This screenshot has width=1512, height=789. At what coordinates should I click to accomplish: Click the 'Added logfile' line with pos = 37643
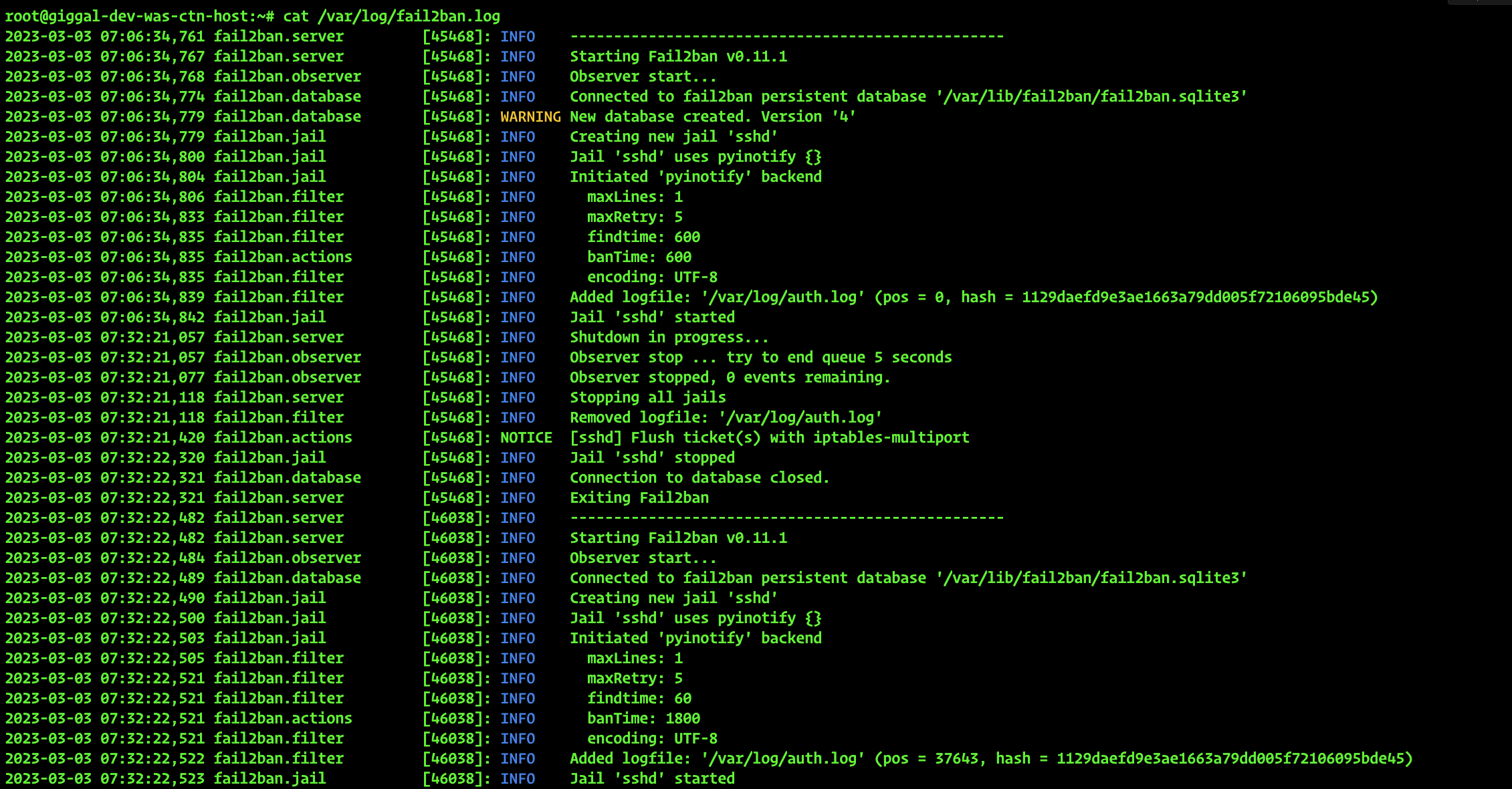tap(990, 758)
